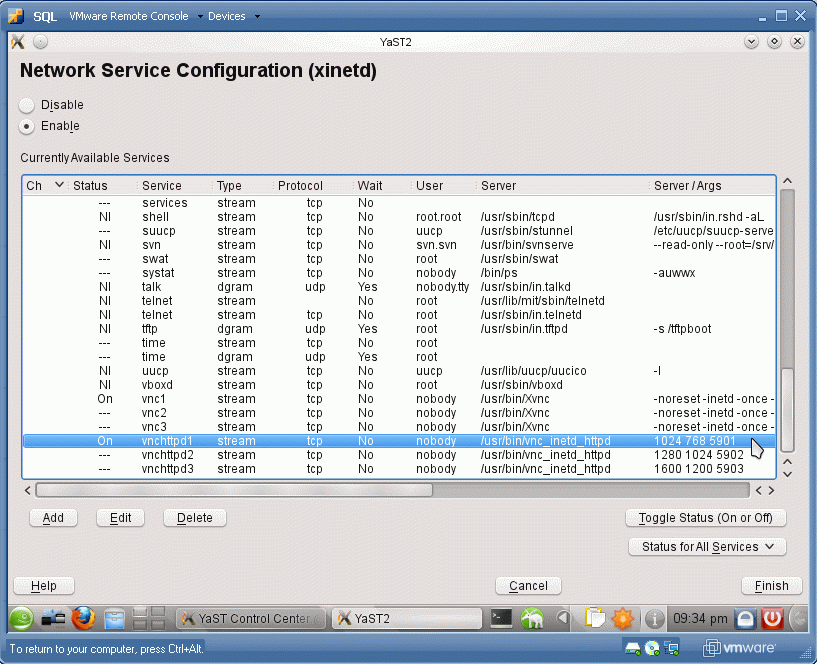Click the Cancel button
Screen dimensions: 817x664
[528, 586]
